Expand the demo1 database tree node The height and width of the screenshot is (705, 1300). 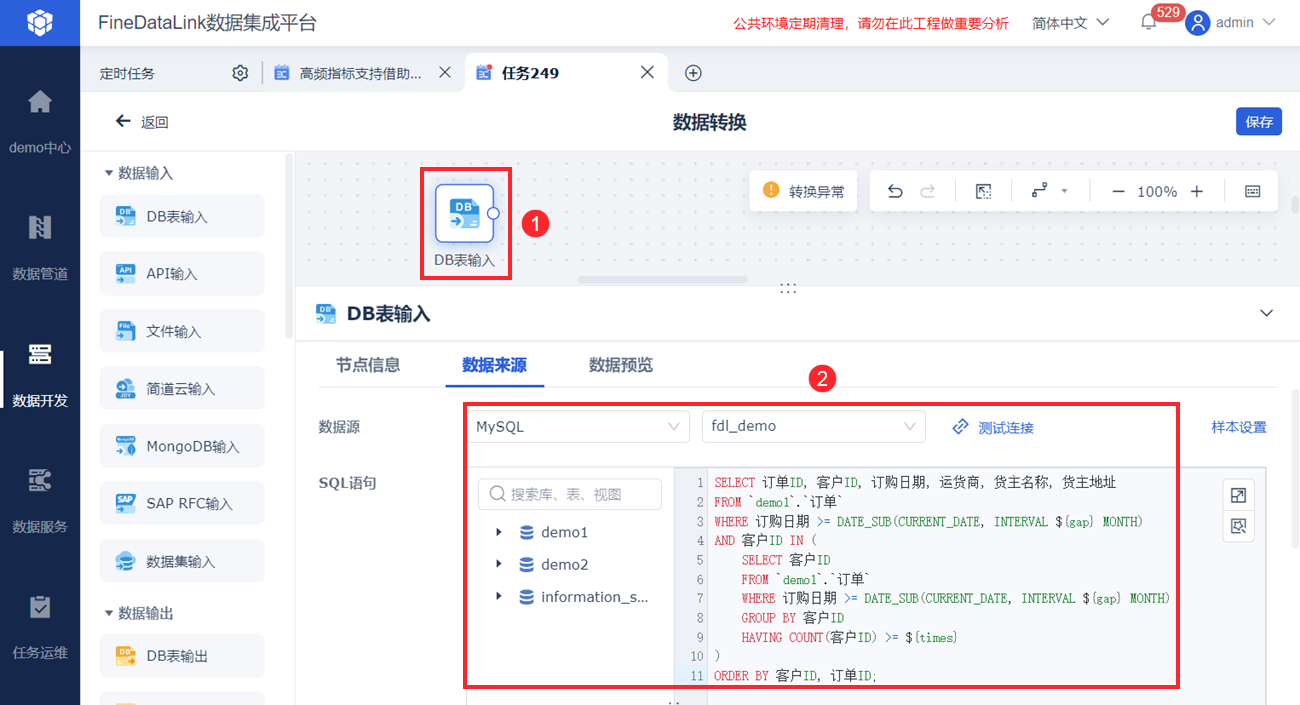(499, 532)
